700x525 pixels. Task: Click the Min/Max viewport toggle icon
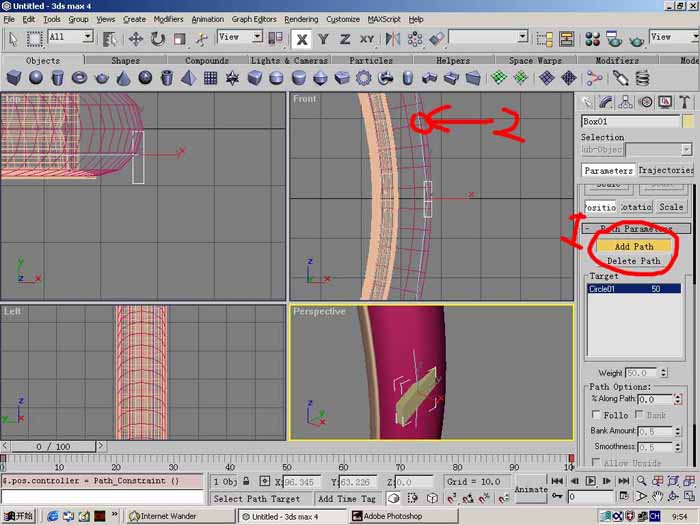pyautogui.click(x=688, y=496)
